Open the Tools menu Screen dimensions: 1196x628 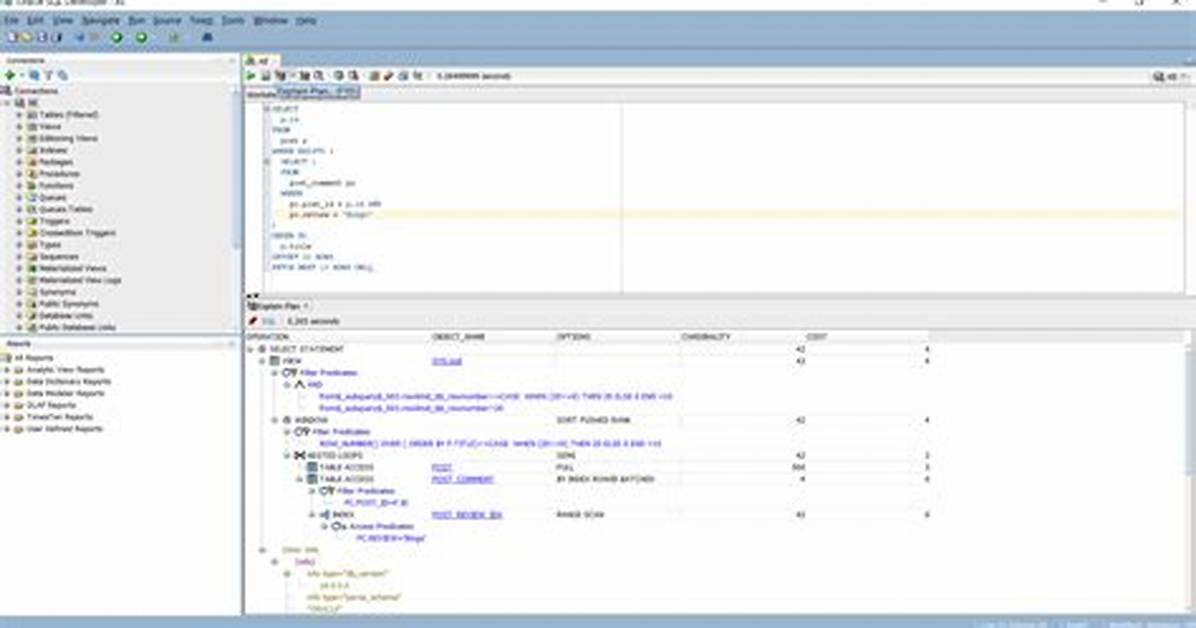click(233, 21)
